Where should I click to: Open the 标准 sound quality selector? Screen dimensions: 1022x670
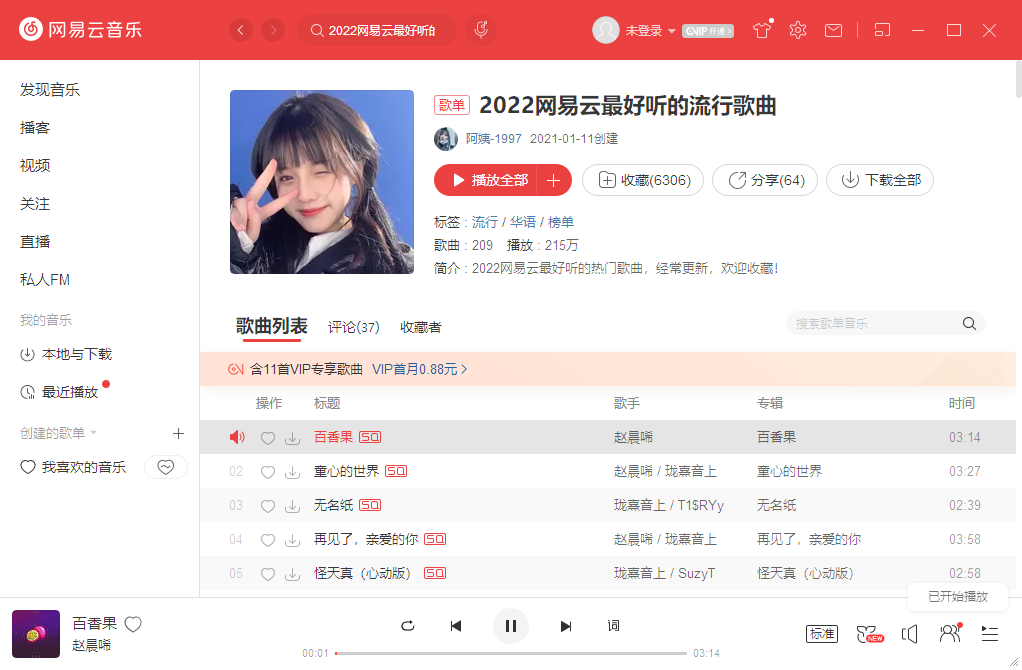[x=822, y=633]
